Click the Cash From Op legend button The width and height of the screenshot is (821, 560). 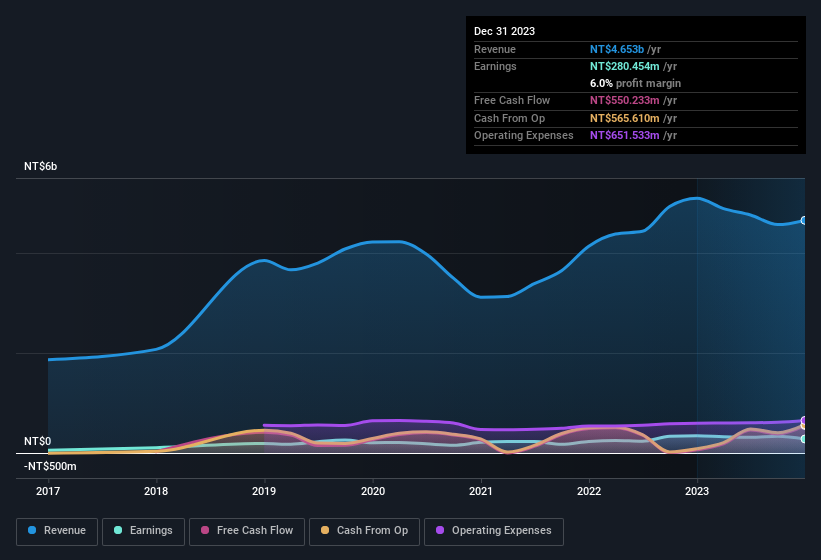click(365, 531)
